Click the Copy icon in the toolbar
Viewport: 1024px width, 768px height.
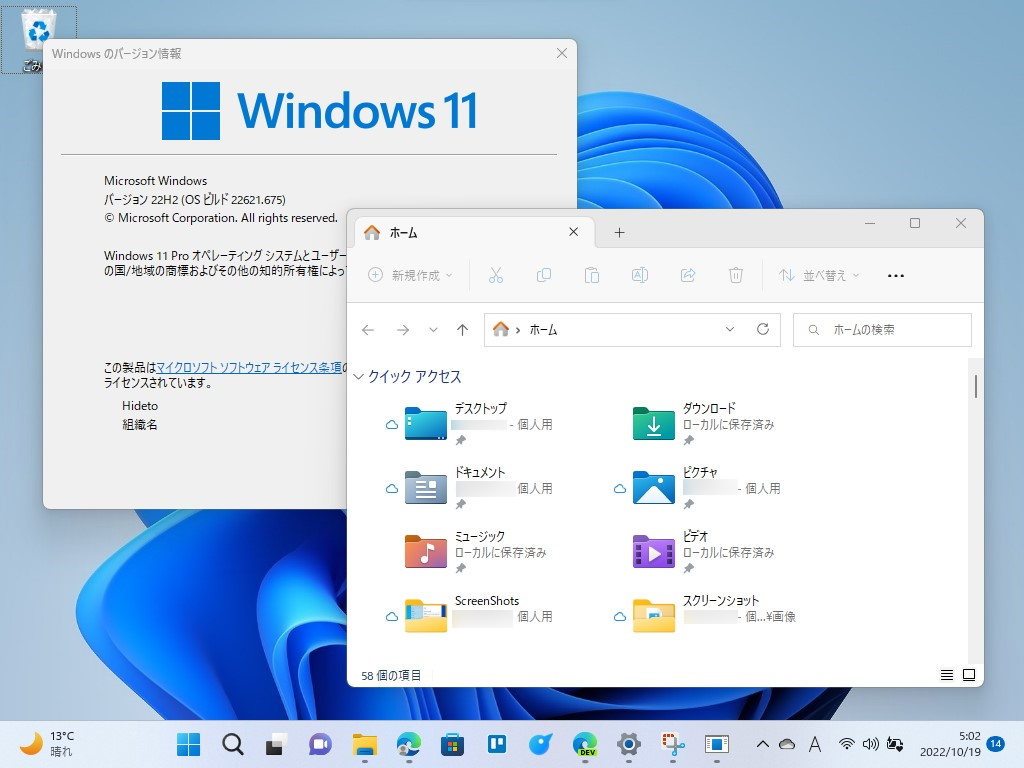click(x=544, y=275)
